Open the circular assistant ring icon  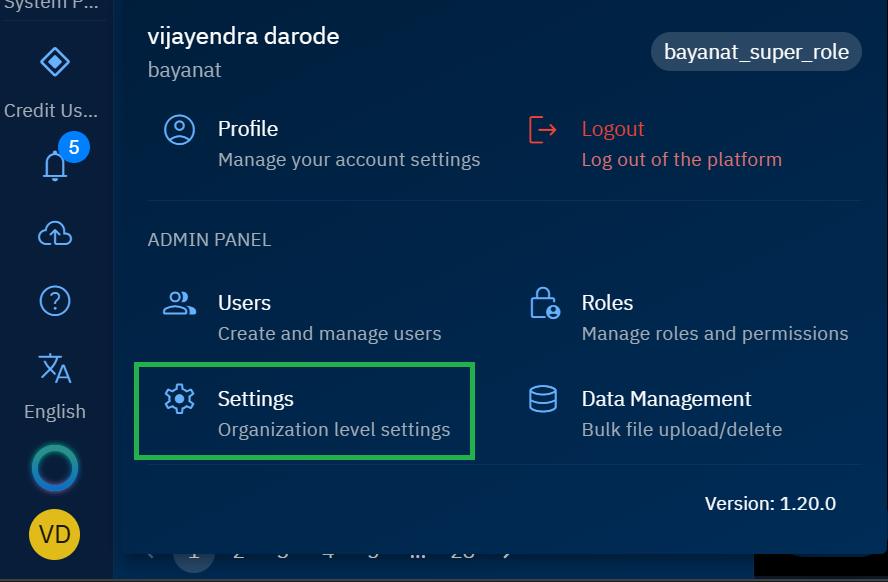click(x=54, y=468)
